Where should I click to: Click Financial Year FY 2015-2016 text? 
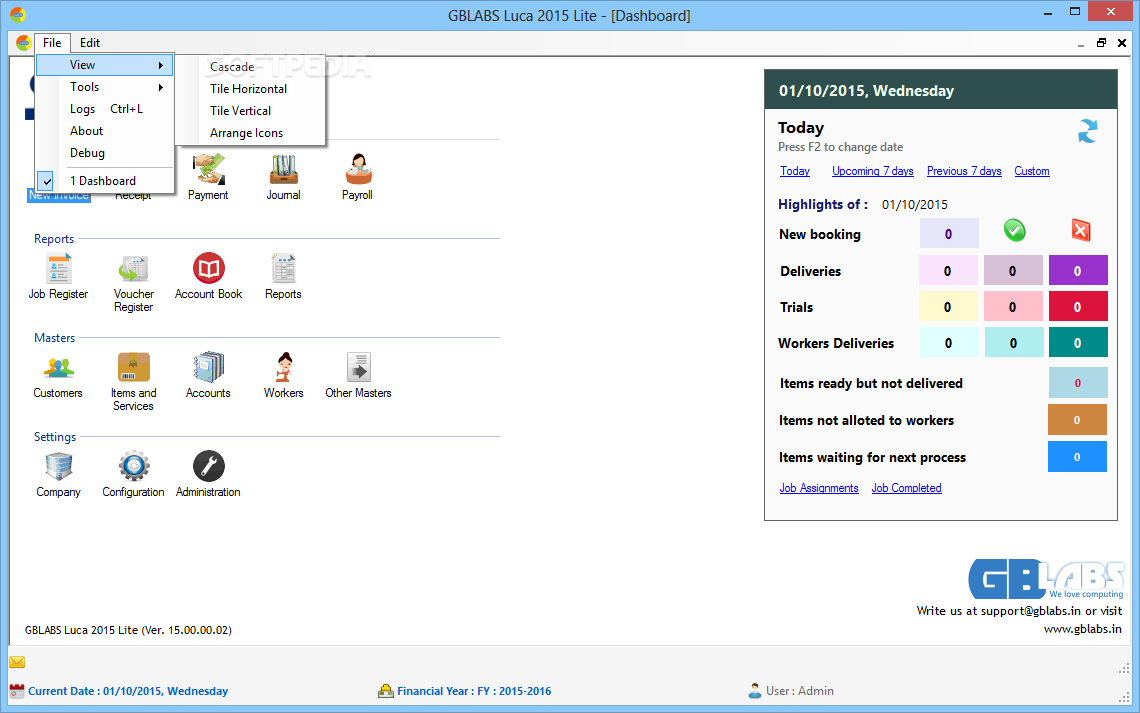point(474,691)
